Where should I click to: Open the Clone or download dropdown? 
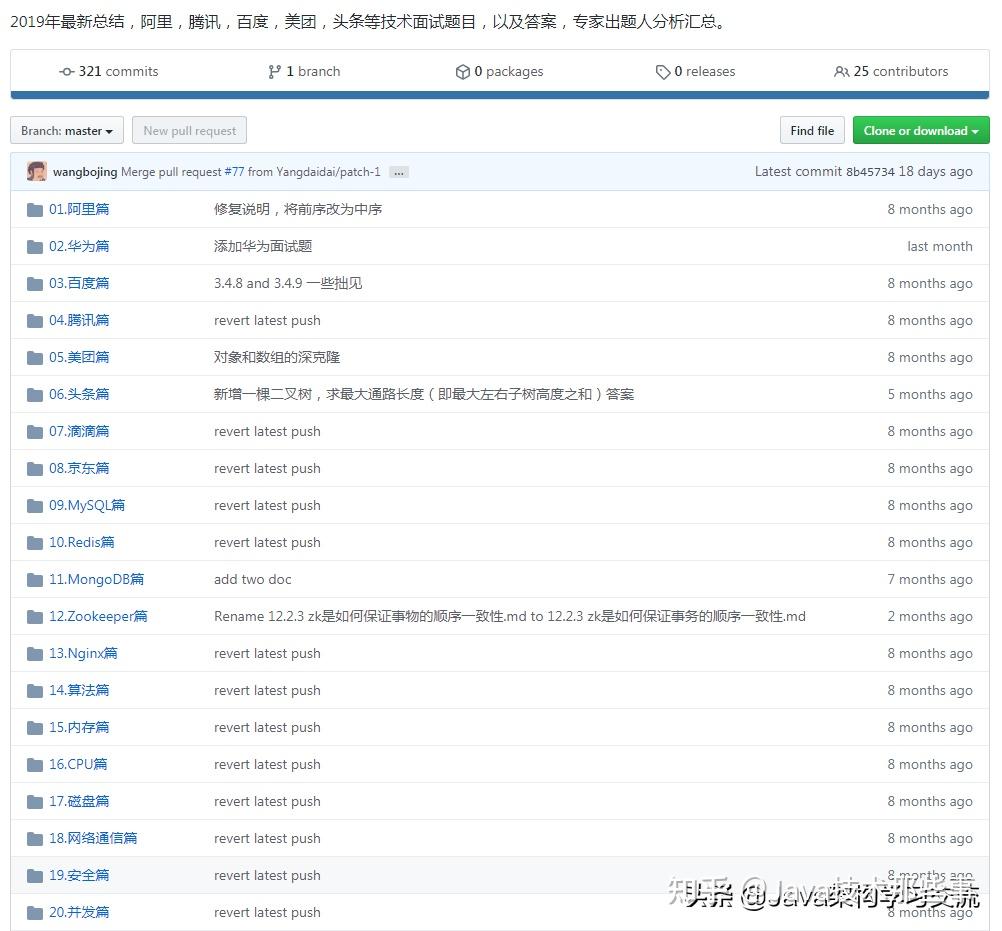(919, 130)
